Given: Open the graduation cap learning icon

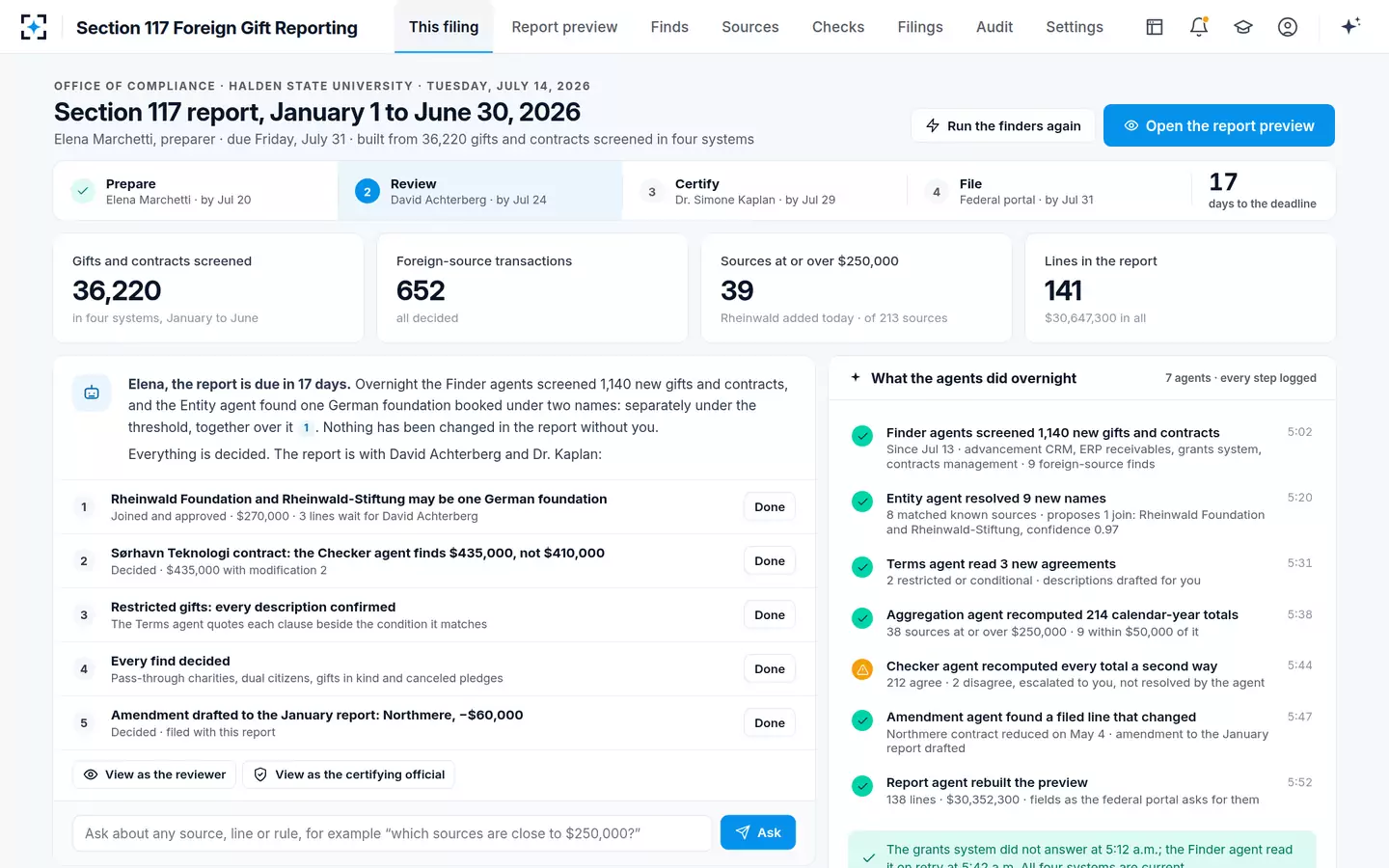Looking at the screenshot, I should click(1243, 27).
